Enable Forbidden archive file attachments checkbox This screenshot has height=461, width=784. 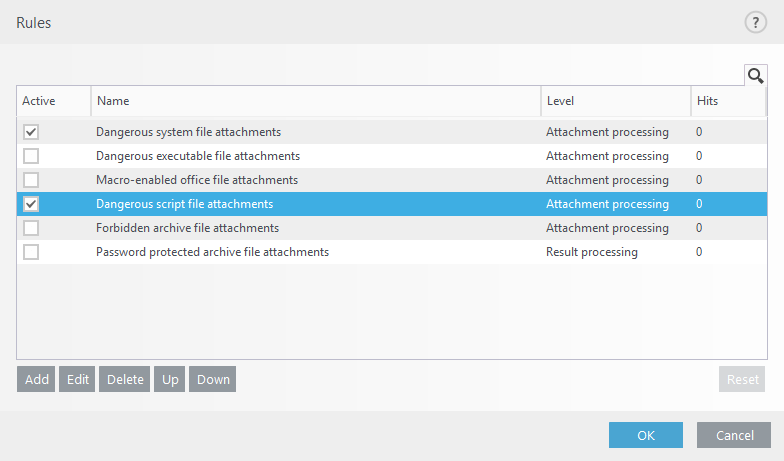pos(31,228)
